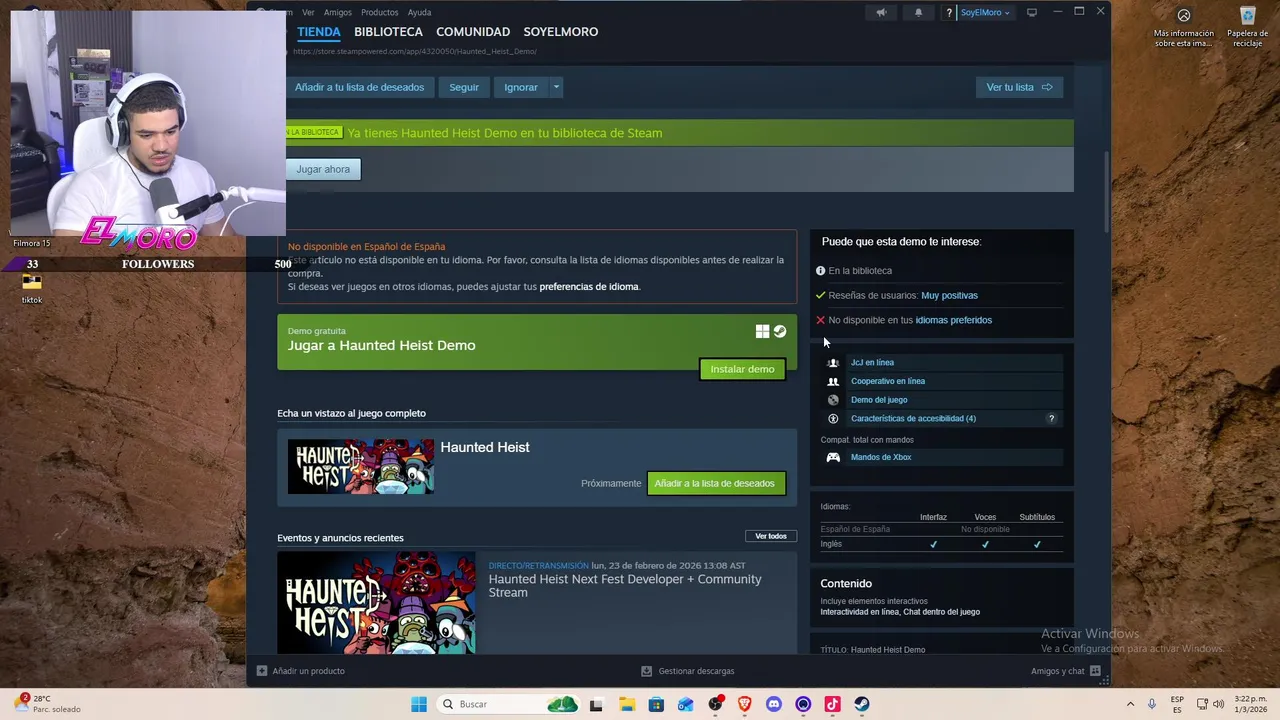The image size is (1280, 720).
Task: Open the Productos menu
Action: [379, 12]
